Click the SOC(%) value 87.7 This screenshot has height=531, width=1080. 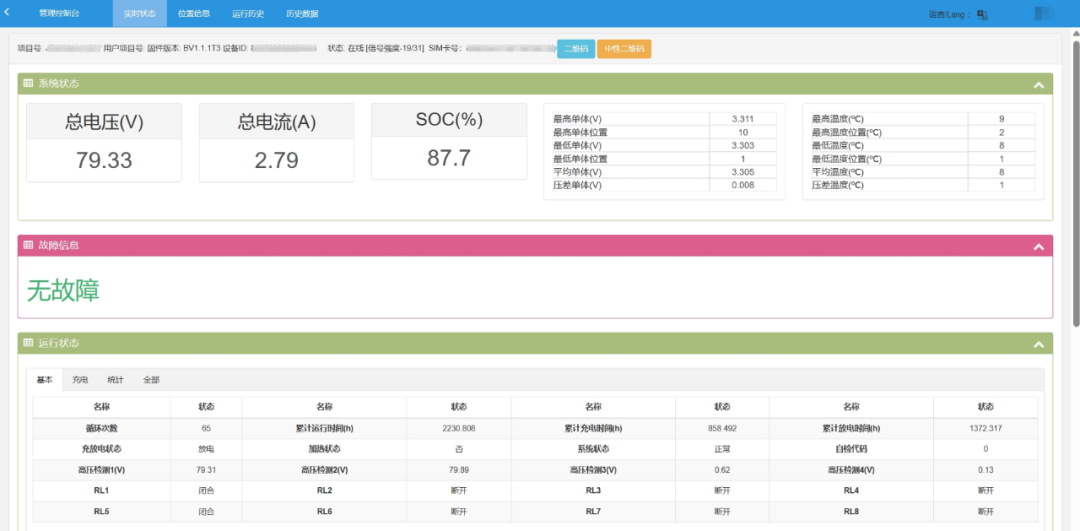coord(449,158)
